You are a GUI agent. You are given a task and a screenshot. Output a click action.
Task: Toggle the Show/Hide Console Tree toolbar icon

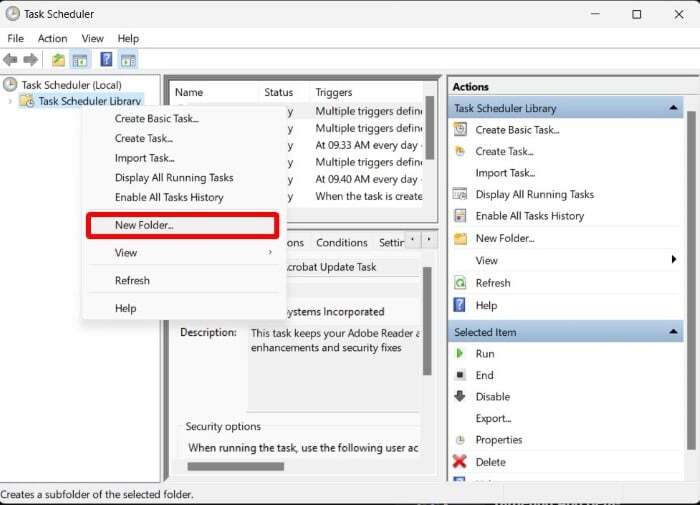click(x=80, y=60)
